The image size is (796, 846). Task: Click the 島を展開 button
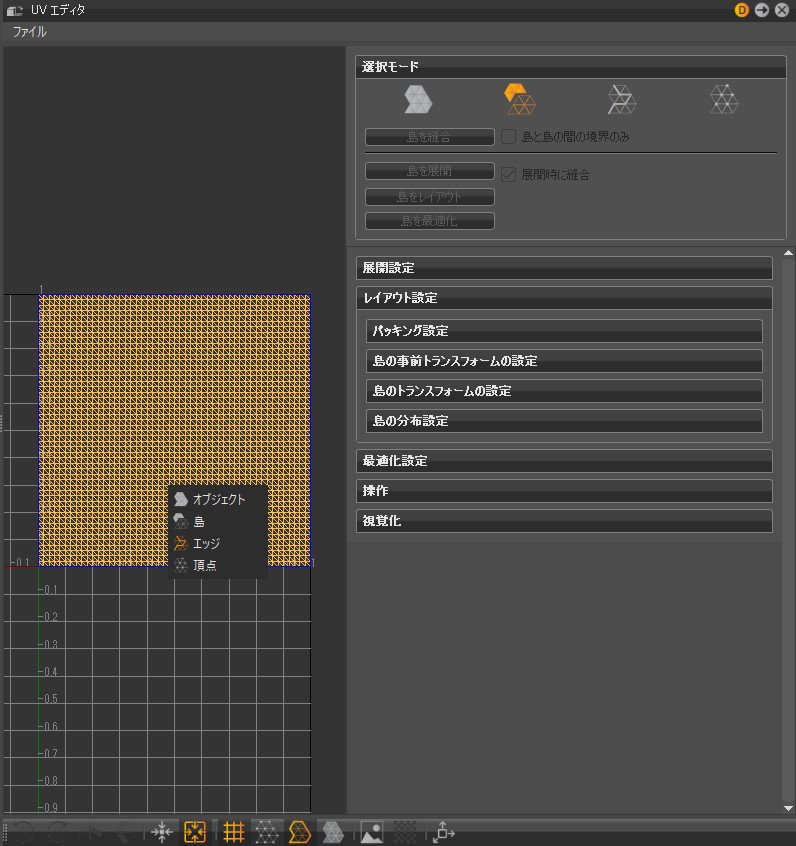pos(430,171)
